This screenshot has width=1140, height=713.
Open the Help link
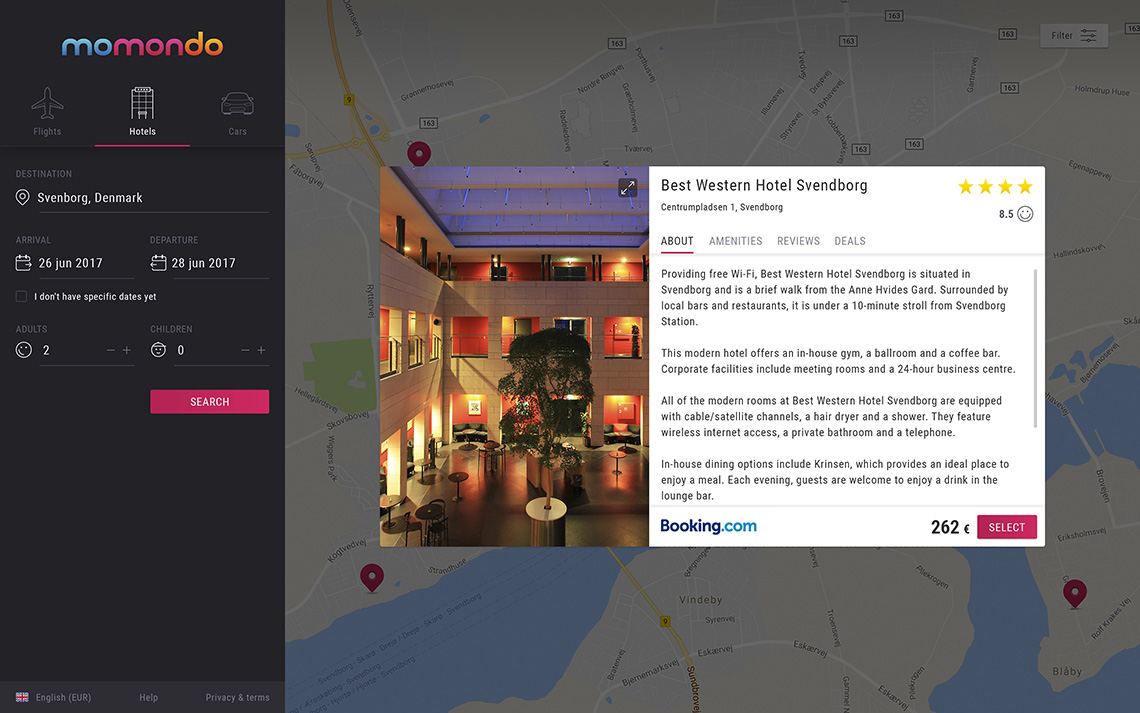(x=148, y=698)
